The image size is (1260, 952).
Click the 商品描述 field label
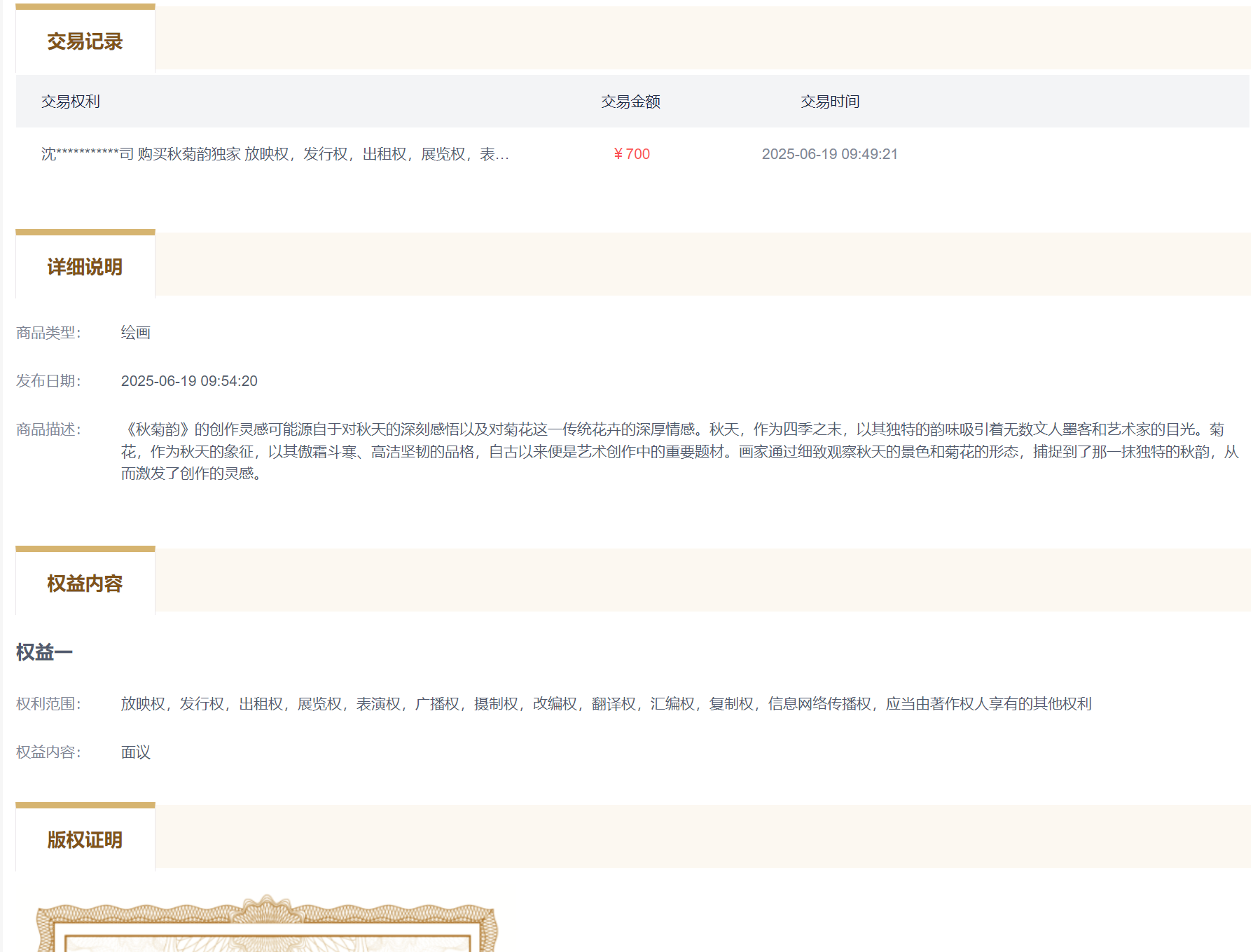(48, 429)
